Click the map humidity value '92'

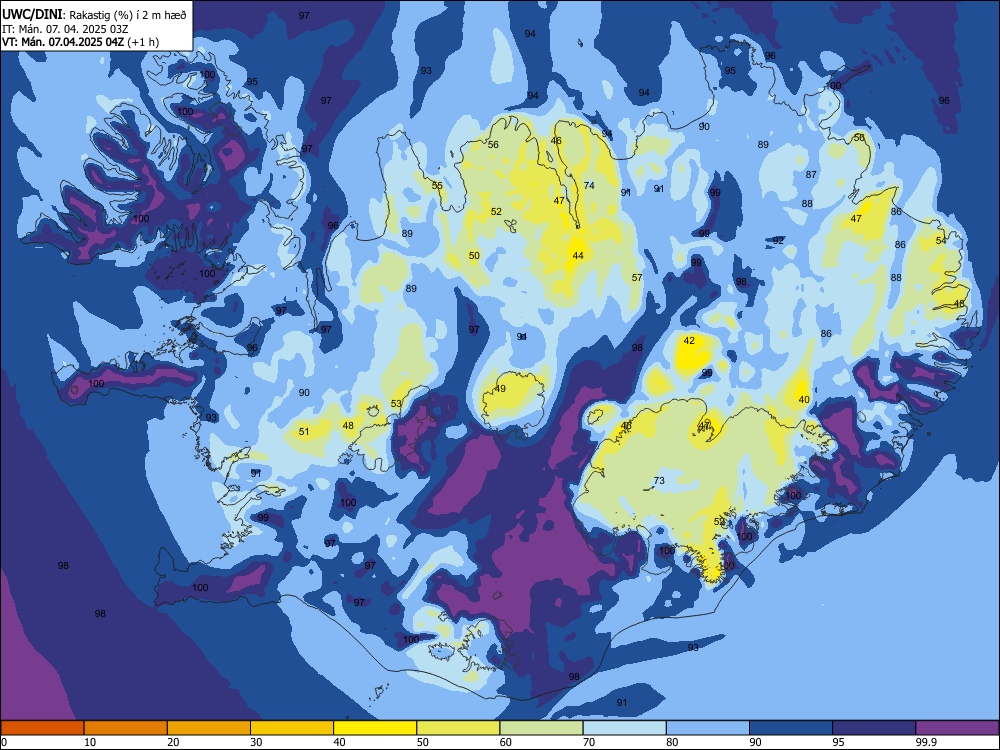(x=778, y=240)
